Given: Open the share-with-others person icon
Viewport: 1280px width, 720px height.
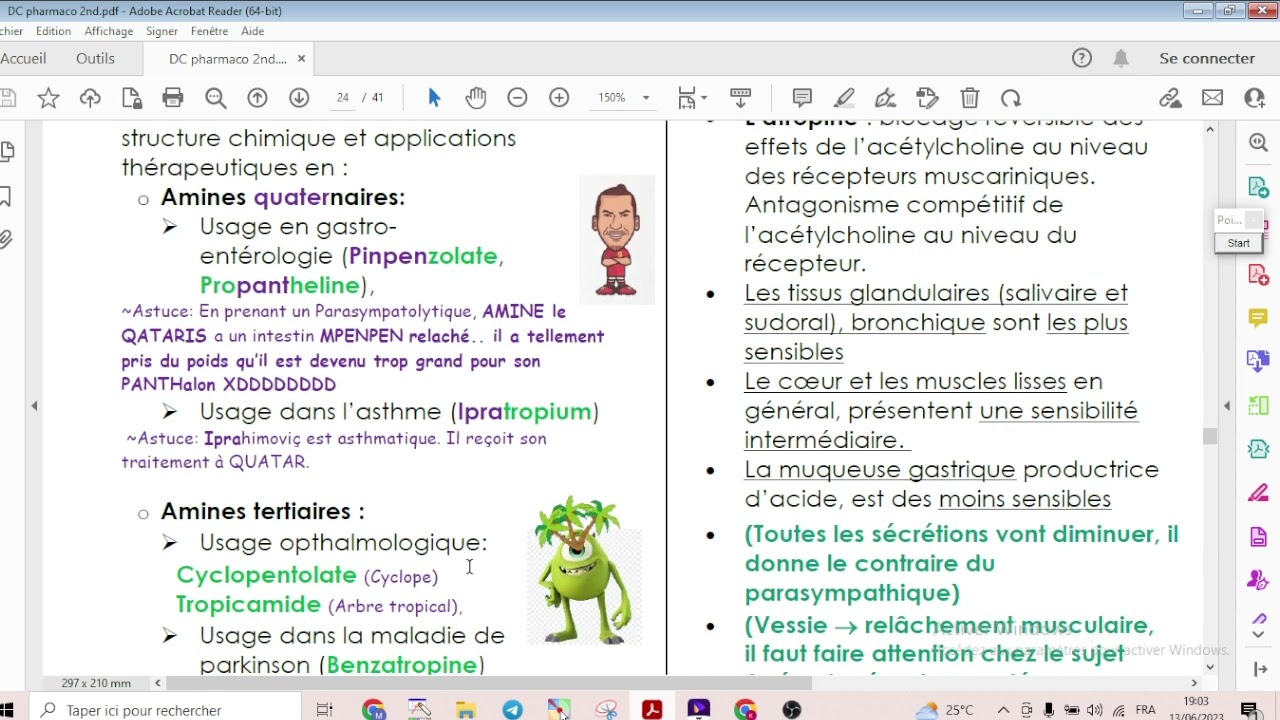Looking at the screenshot, I should click(x=1254, y=98).
